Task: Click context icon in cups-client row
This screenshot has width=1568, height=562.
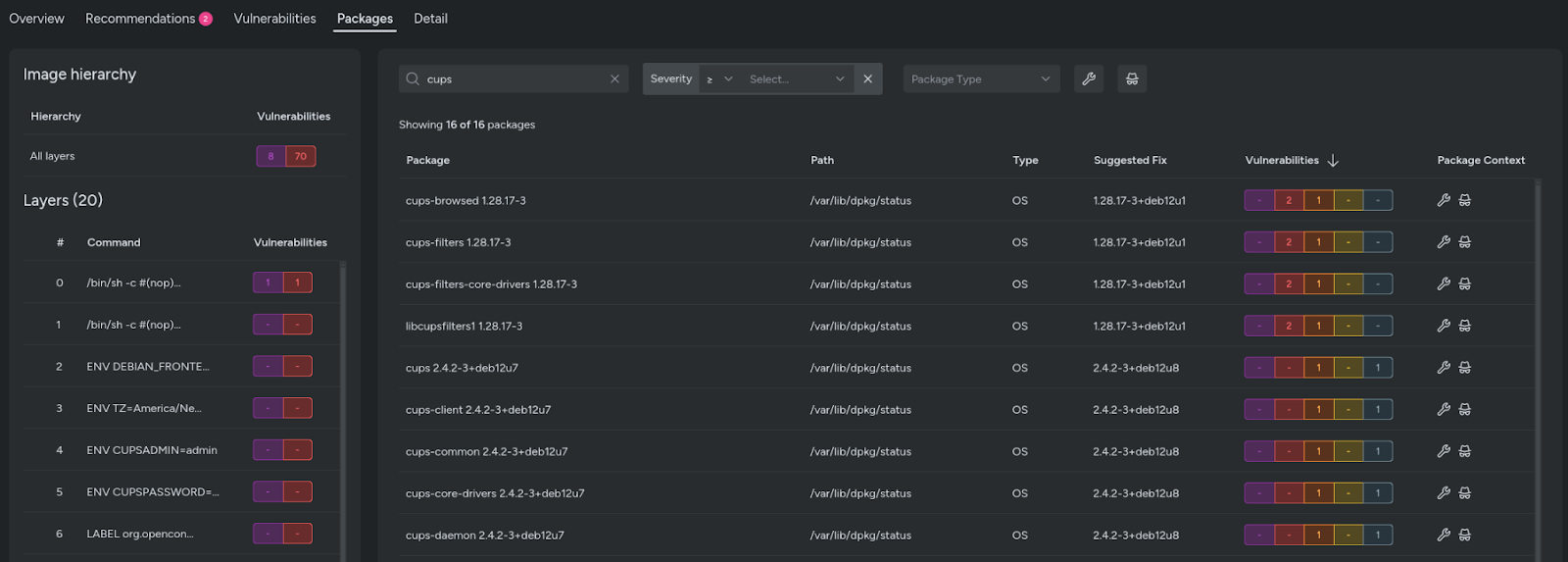Action: [x=1465, y=410]
